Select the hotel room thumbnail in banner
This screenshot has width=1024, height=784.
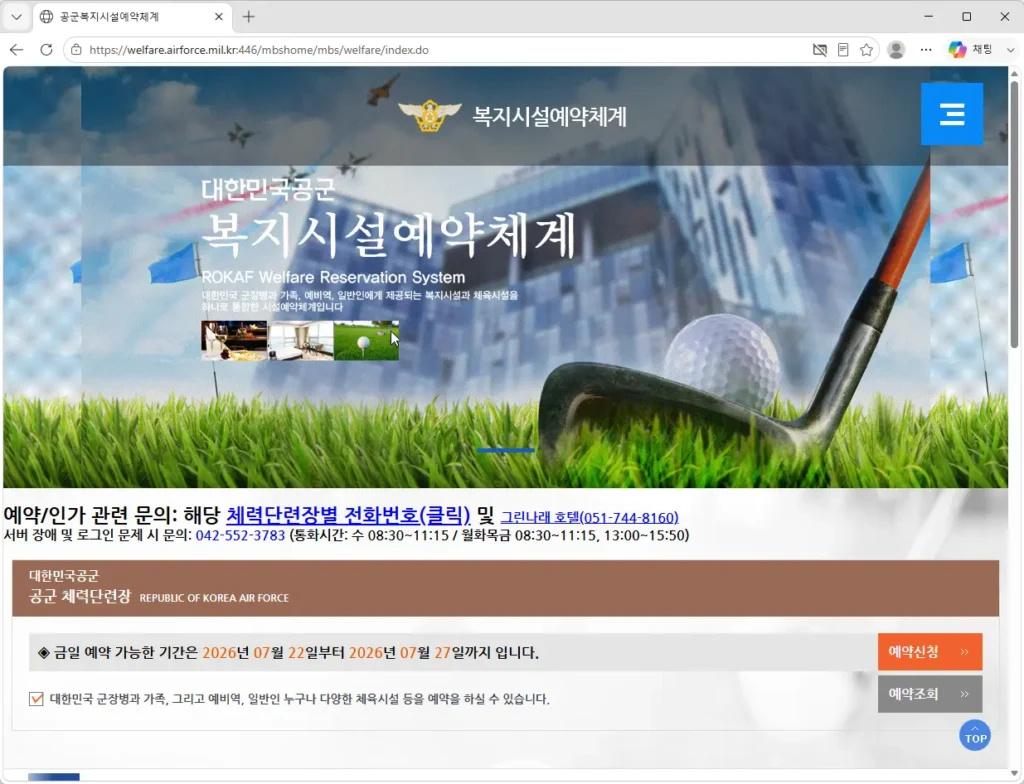[x=300, y=340]
